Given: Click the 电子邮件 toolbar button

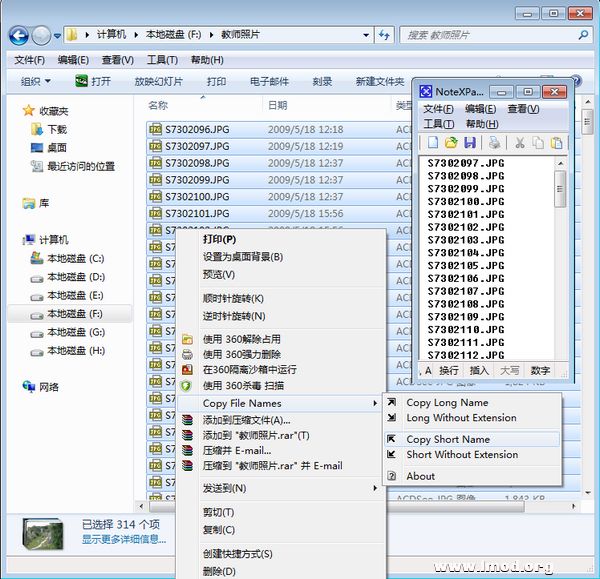Looking at the screenshot, I should (269, 82).
